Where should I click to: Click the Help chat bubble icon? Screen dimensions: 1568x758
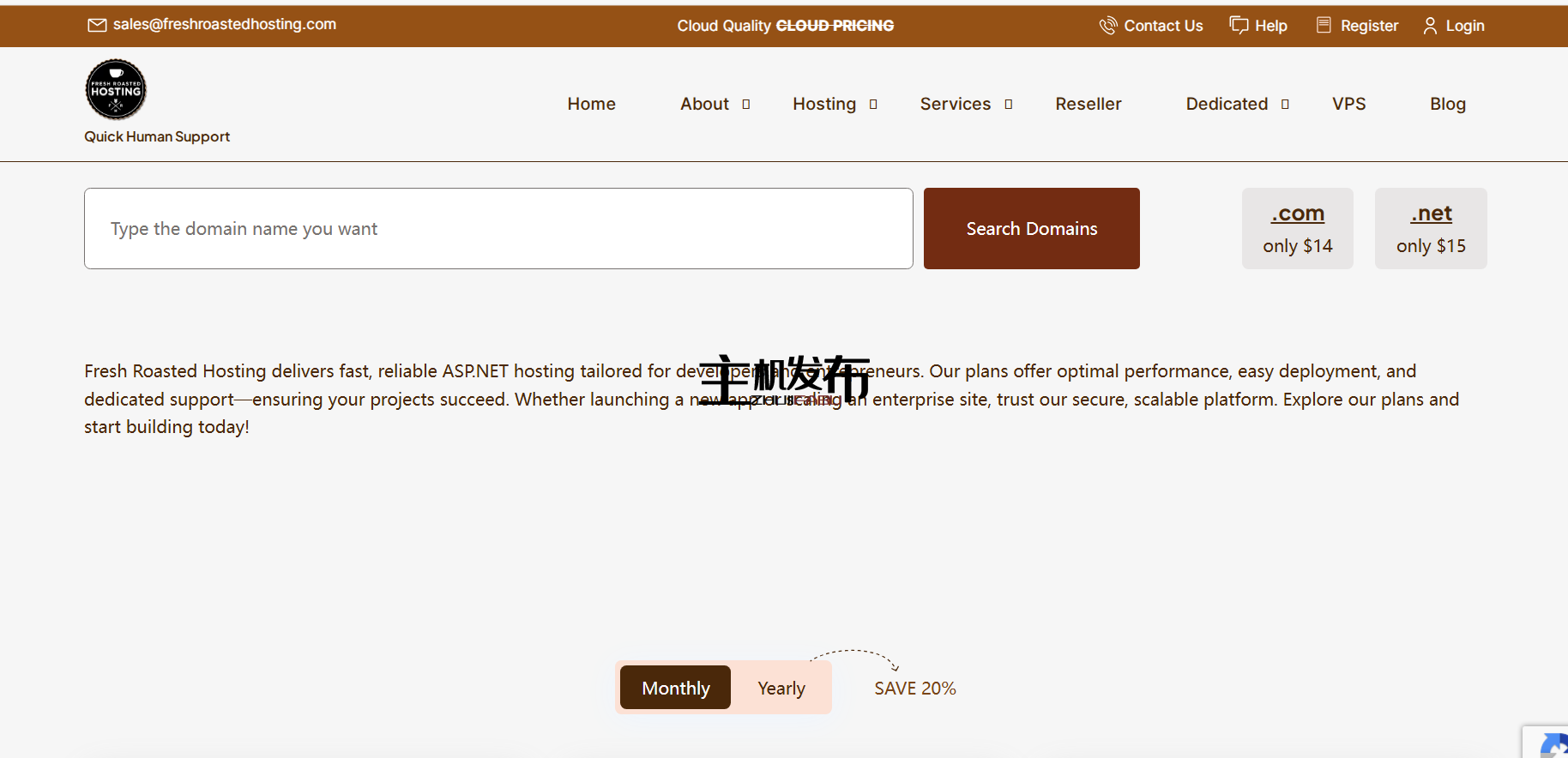click(x=1239, y=25)
